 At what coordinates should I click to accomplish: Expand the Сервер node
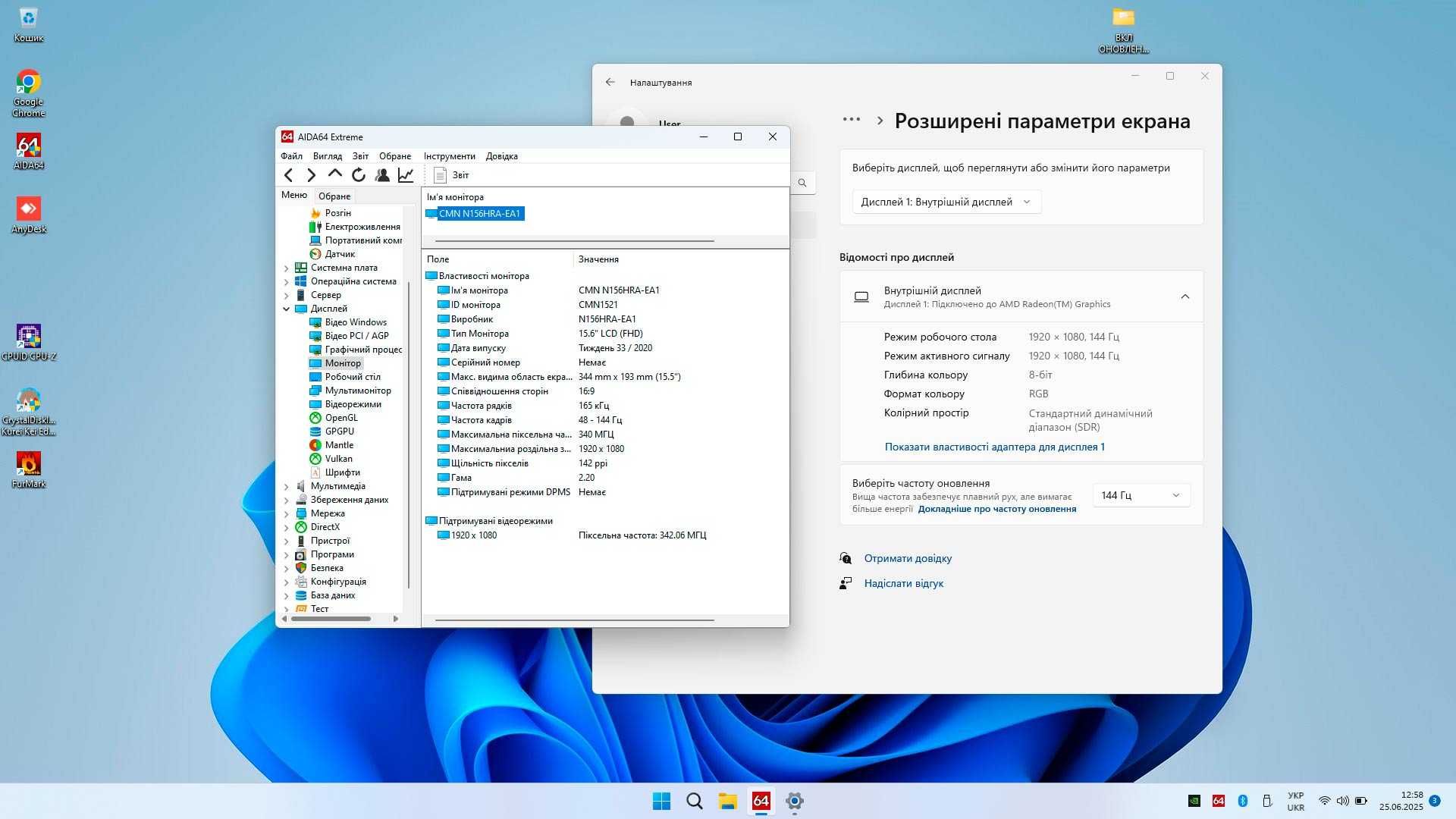click(286, 296)
